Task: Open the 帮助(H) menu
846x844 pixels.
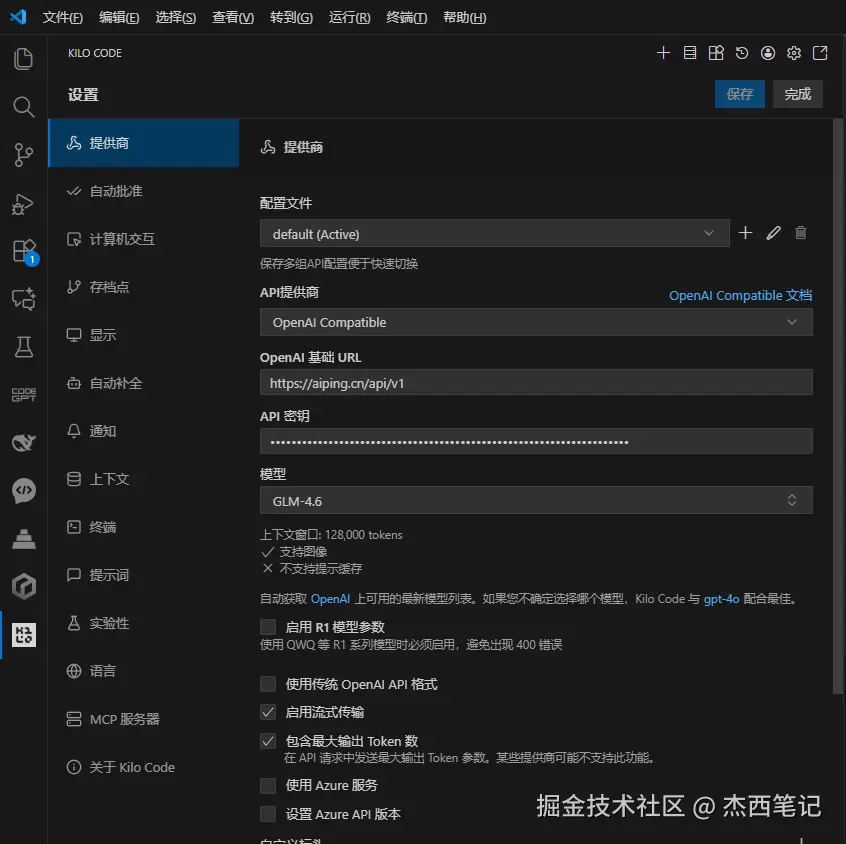Action: (x=464, y=17)
